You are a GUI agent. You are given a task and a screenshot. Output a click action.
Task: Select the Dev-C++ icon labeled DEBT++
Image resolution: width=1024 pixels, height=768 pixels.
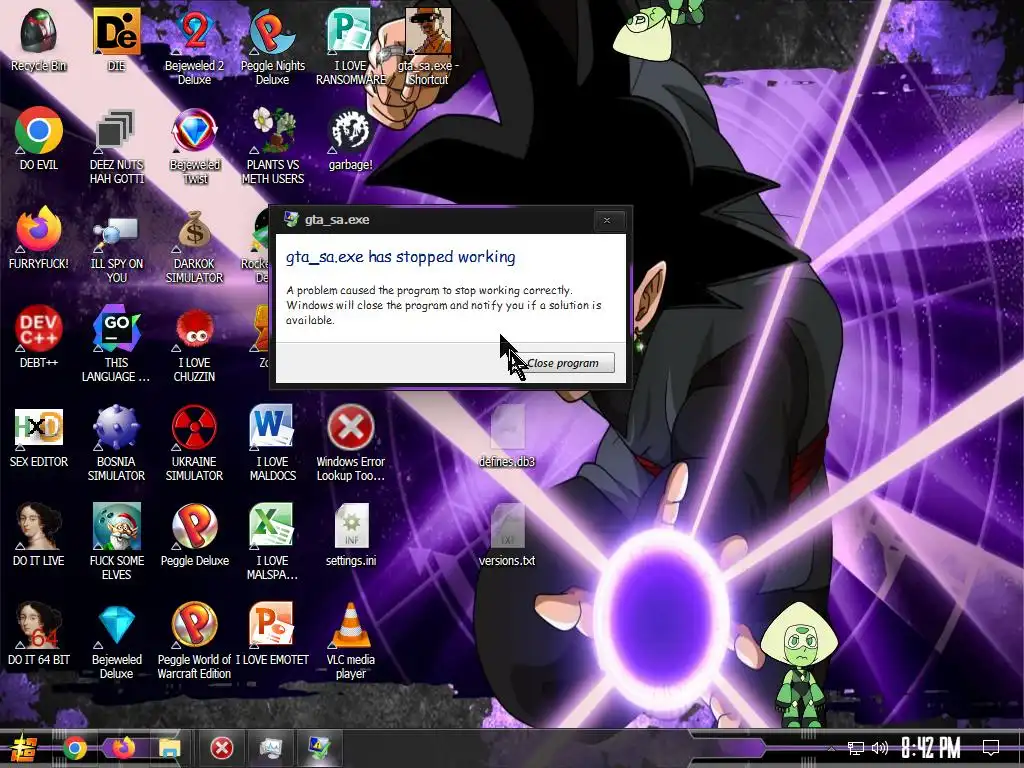(x=39, y=328)
